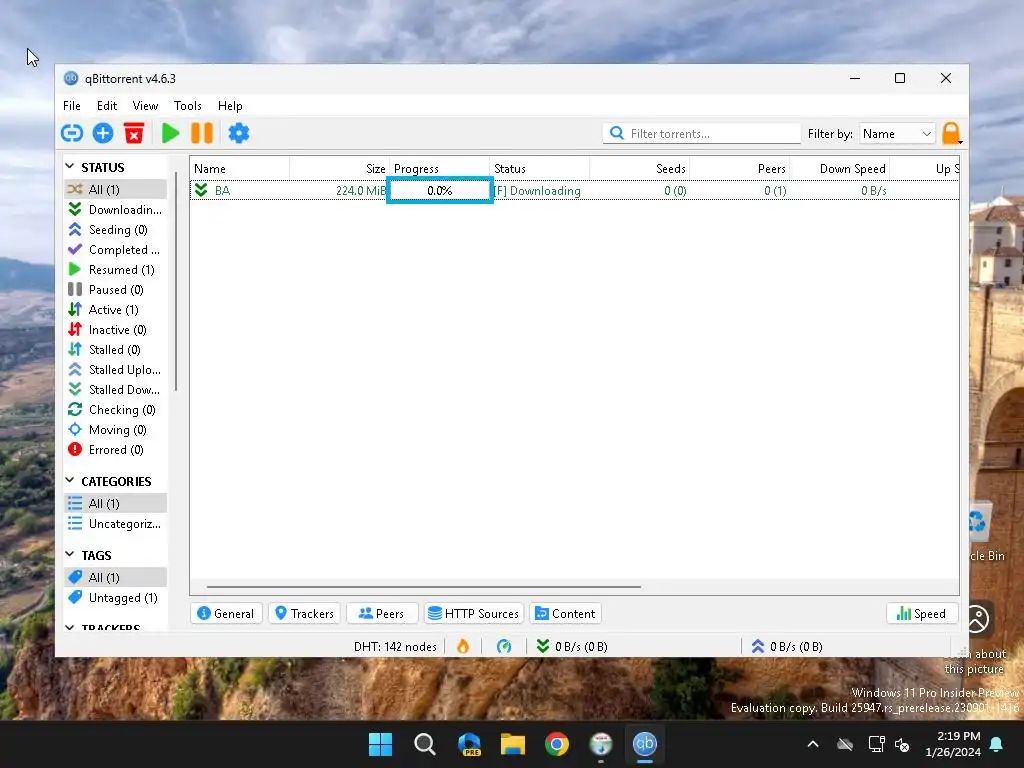The image size is (1024, 768).
Task: Open the Help menu
Action: point(230,106)
